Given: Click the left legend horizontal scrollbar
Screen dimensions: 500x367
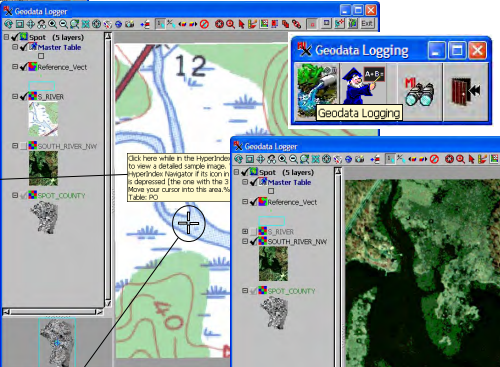Looking at the screenshot, I should coord(53,312).
